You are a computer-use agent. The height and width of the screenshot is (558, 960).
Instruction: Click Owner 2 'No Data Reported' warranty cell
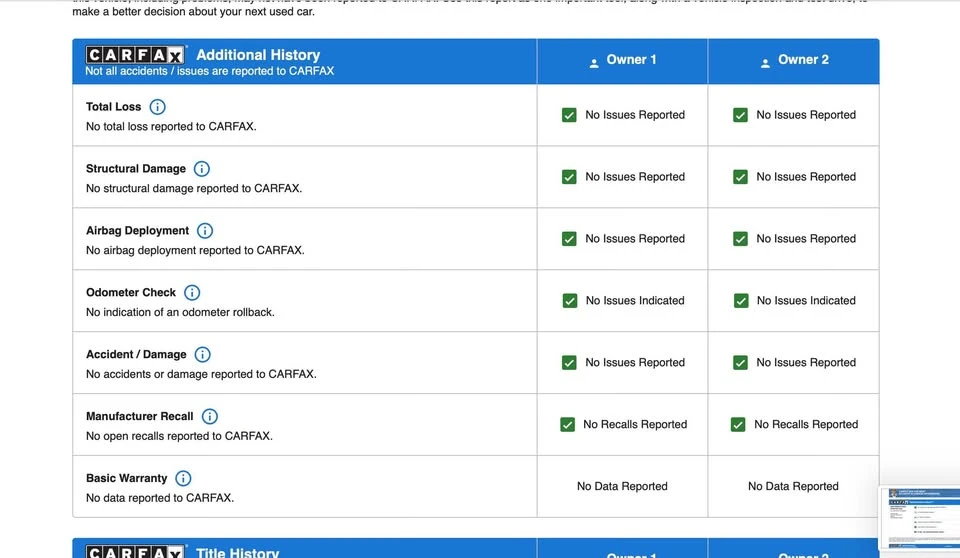tap(793, 486)
